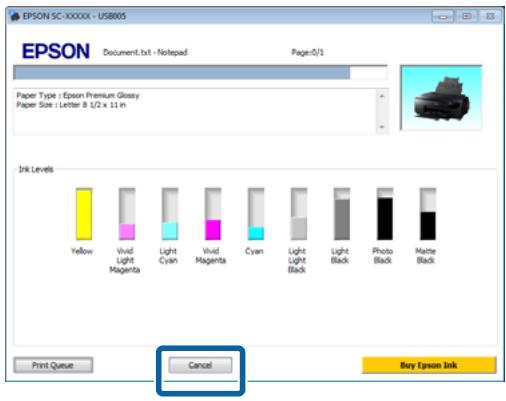Click the 'Cyan' ink label

(x=254, y=251)
